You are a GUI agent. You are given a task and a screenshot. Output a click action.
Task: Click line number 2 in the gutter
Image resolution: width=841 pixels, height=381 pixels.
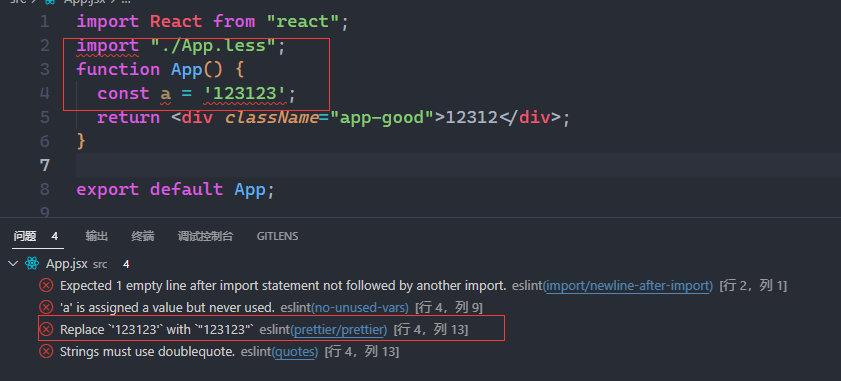tap(45, 46)
